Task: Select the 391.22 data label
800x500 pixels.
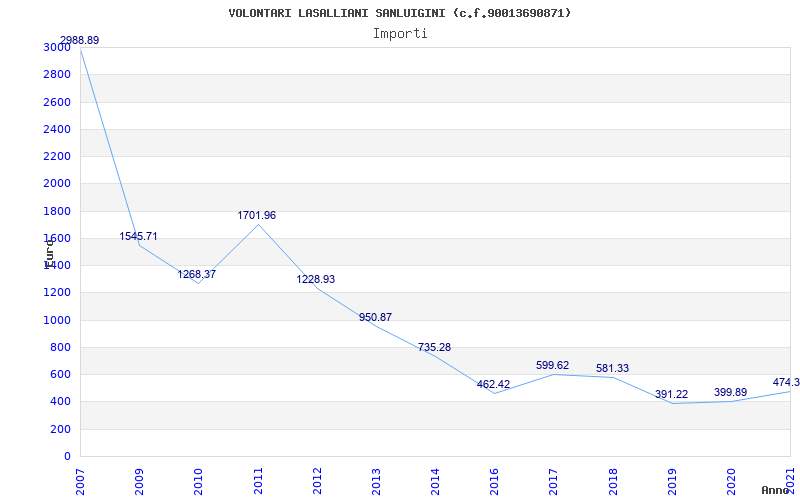Action: coord(671,394)
